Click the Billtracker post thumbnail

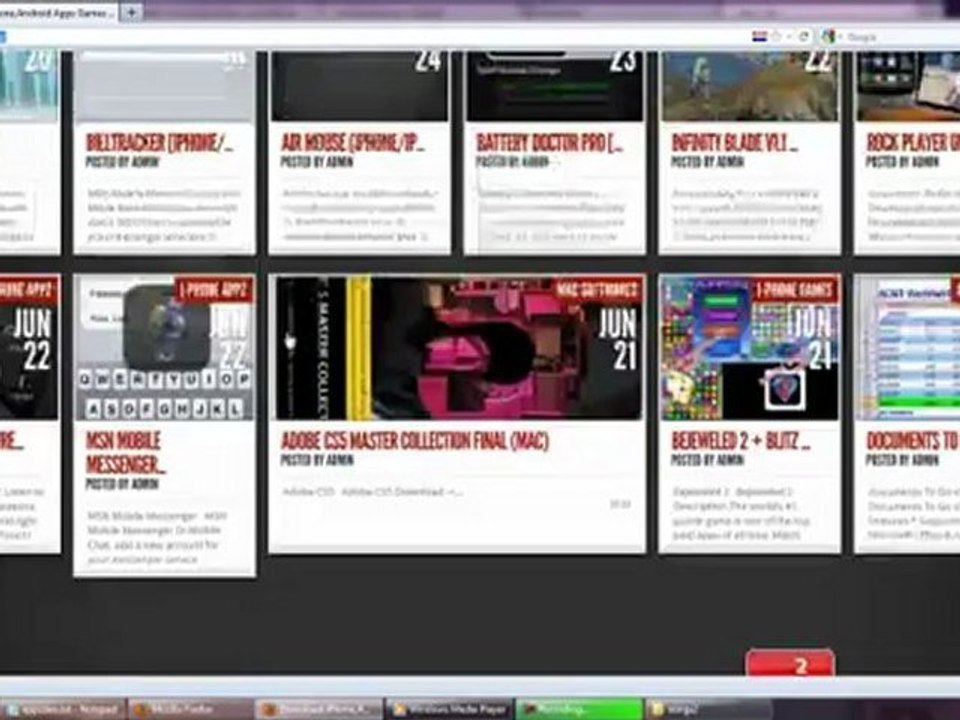pos(164,86)
